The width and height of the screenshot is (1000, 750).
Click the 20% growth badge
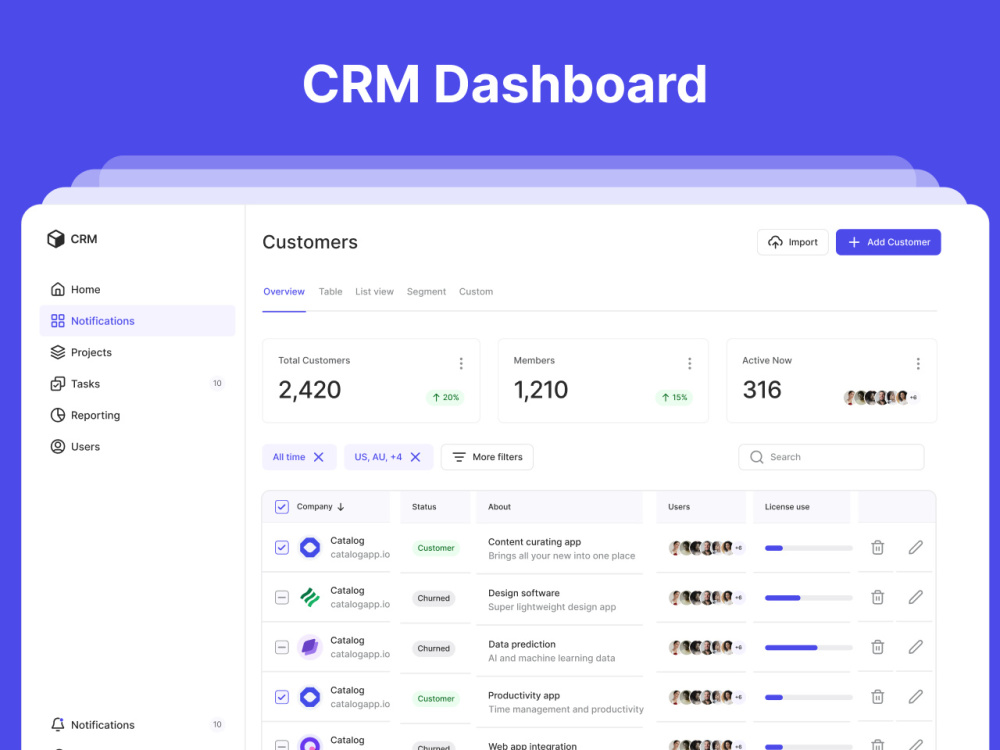445,397
